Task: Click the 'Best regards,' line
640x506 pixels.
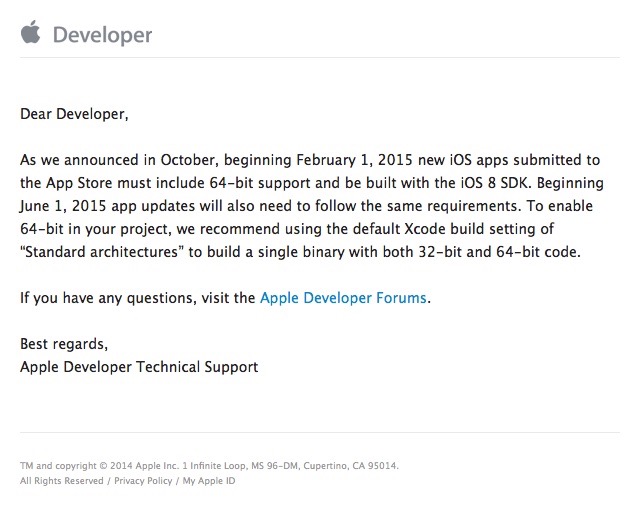Action: 64,344
